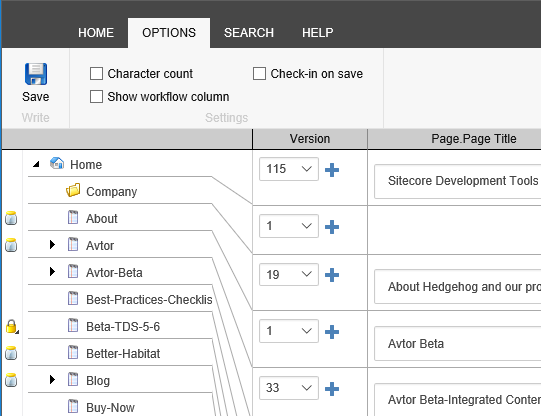Viewport: 541px width, 416px height.
Task: Switch to the HOME ribbon tab
Action: 96,33
